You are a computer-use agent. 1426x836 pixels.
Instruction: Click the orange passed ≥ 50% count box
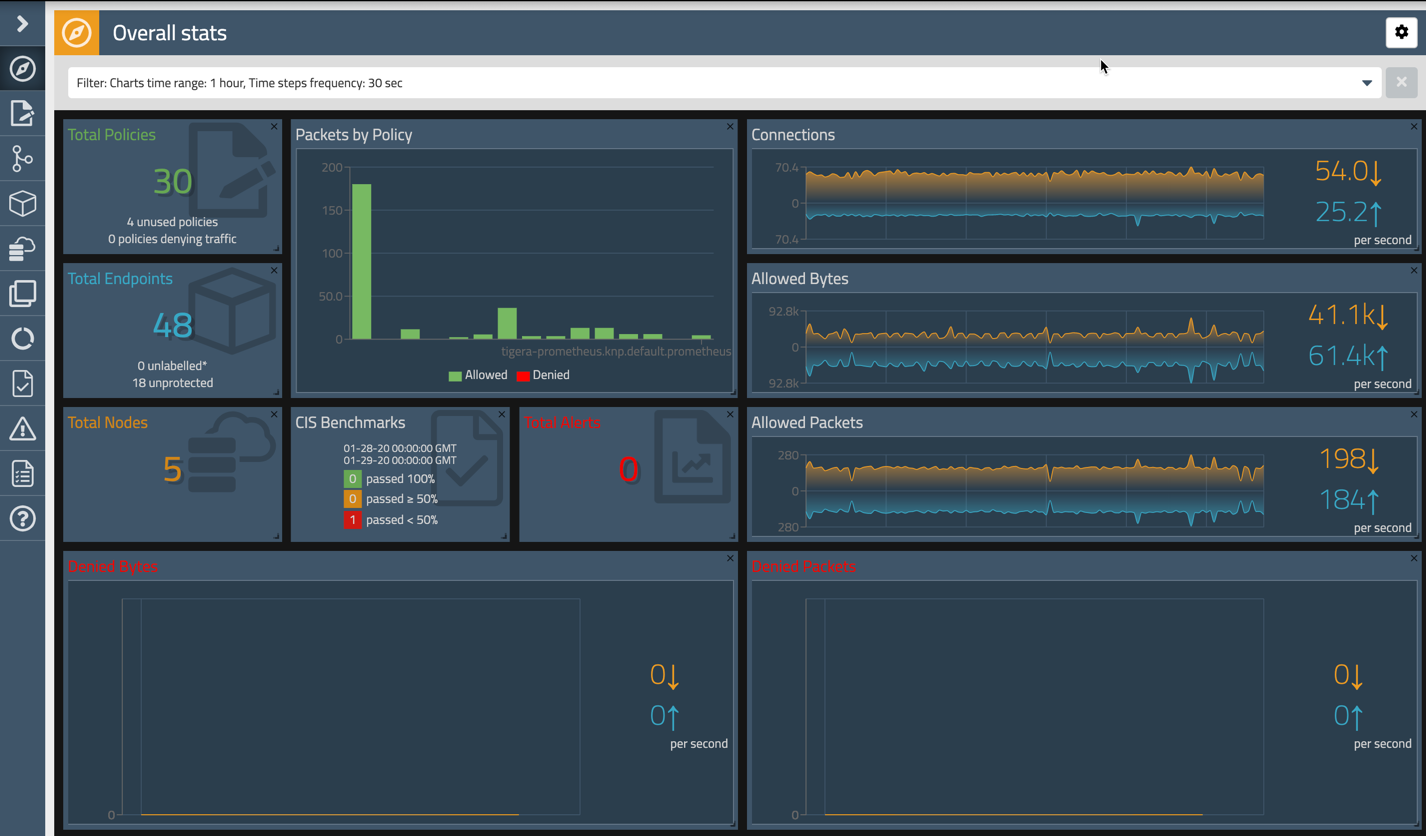tap(352, 499)
